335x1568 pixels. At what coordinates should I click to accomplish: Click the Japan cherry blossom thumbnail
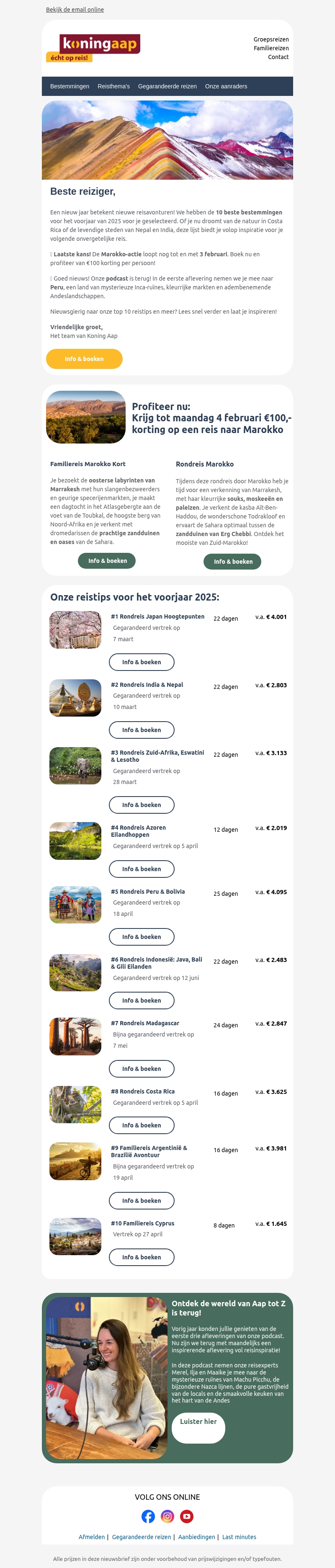(x=75, y=629)
